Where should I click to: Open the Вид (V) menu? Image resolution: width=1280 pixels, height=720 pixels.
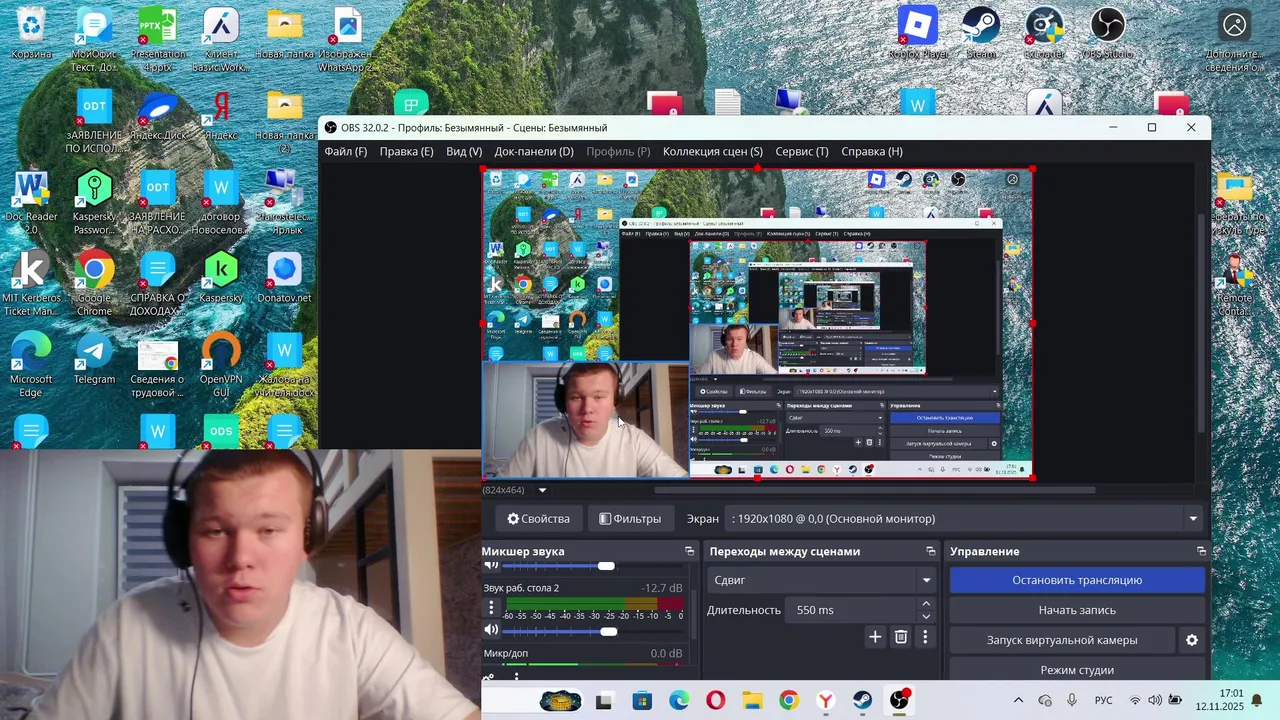[x=464, y=152]
